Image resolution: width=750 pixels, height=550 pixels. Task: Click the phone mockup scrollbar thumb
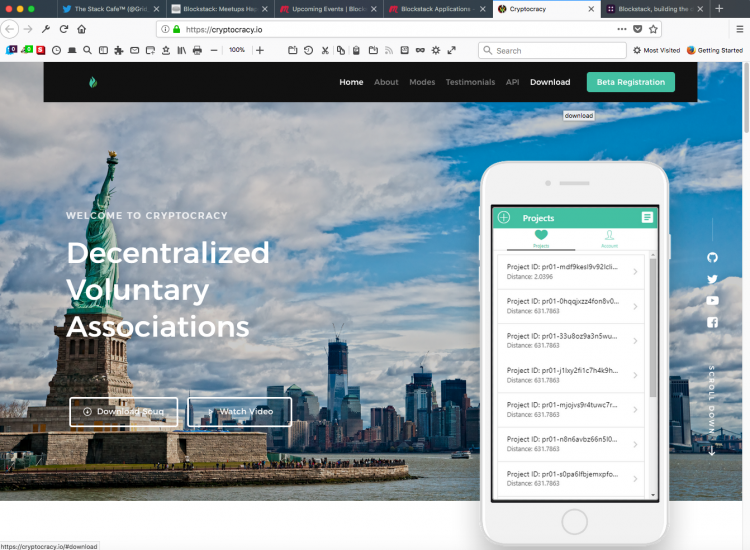653,328
